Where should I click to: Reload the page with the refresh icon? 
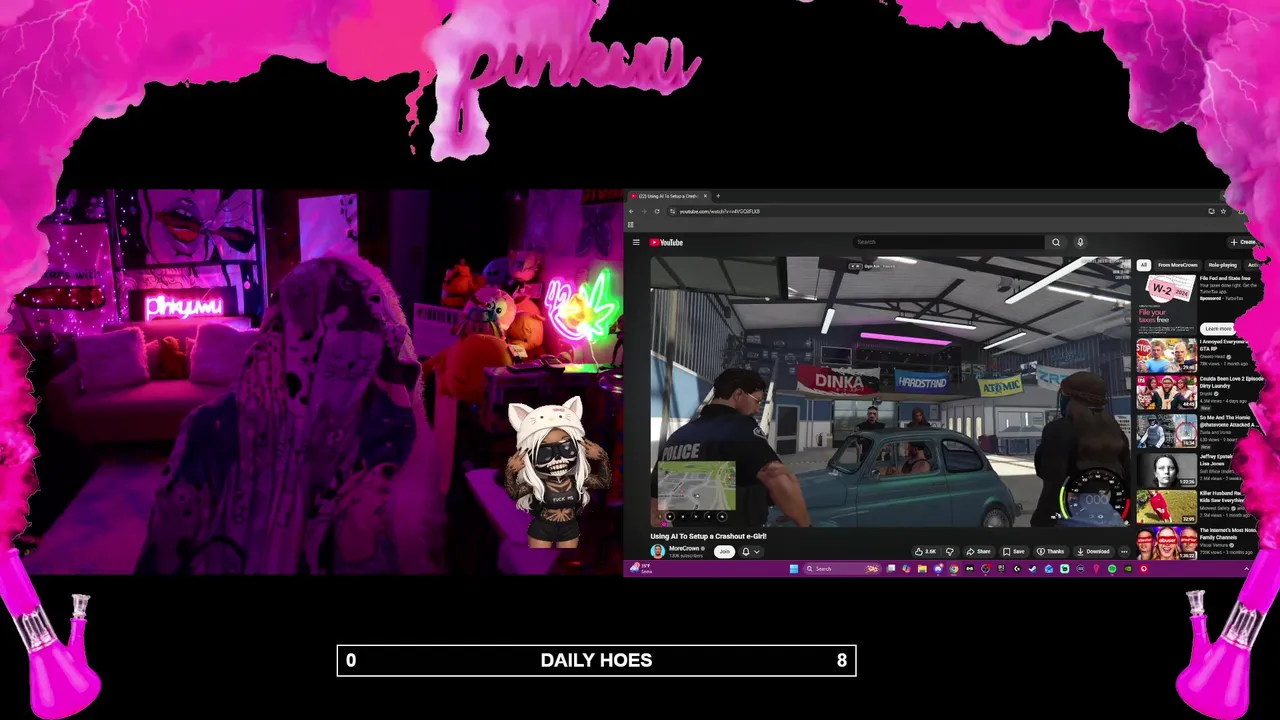point(657,211)
